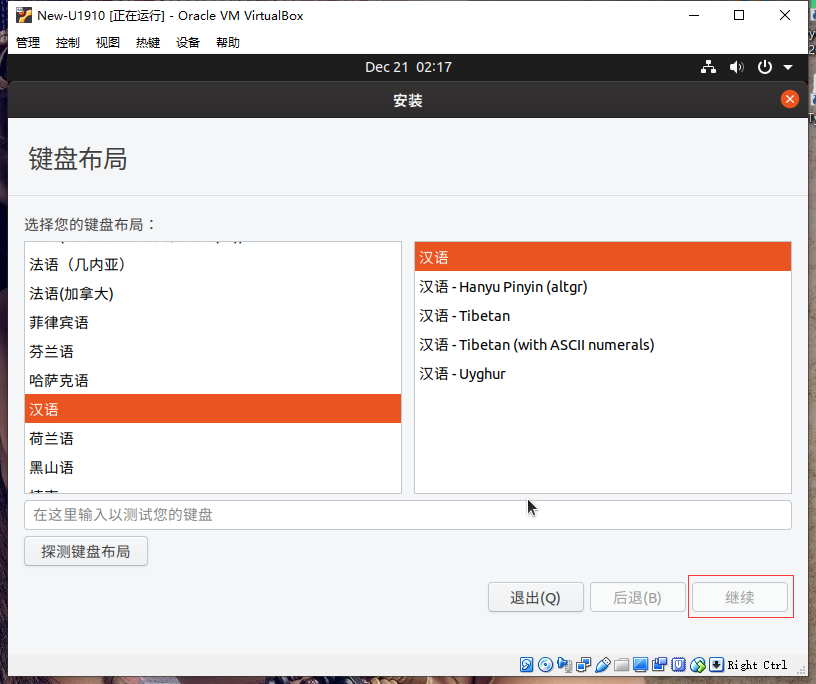Minimize the VirtualBox window

(x=694, y=16)
